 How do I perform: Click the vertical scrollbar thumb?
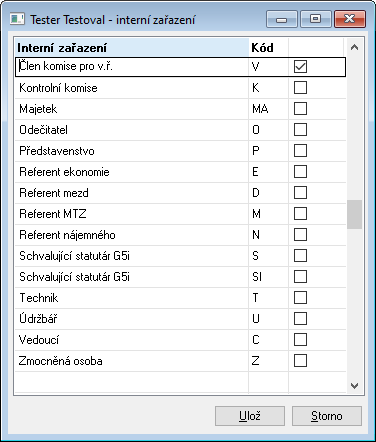[354, 214]
